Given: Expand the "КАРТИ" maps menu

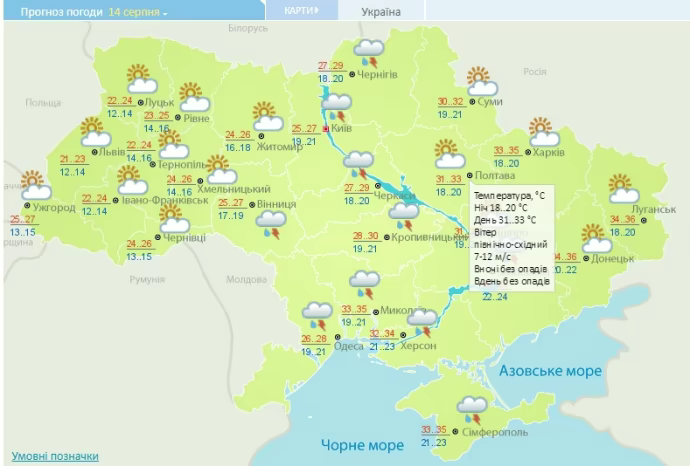Looking at the screenshot, I should click(300, 11).
